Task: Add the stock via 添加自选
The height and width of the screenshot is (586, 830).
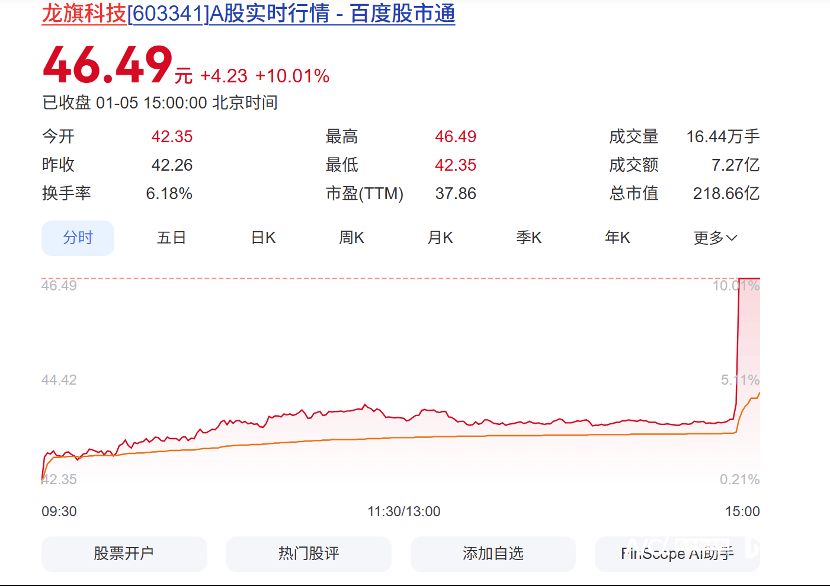Action: [x=493, y=553]
